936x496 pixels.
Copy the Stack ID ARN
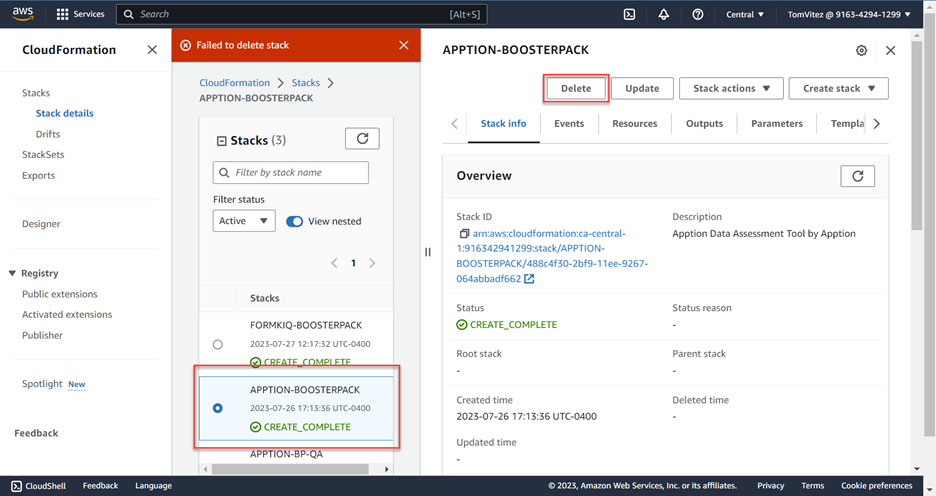(x=464, y=234)
